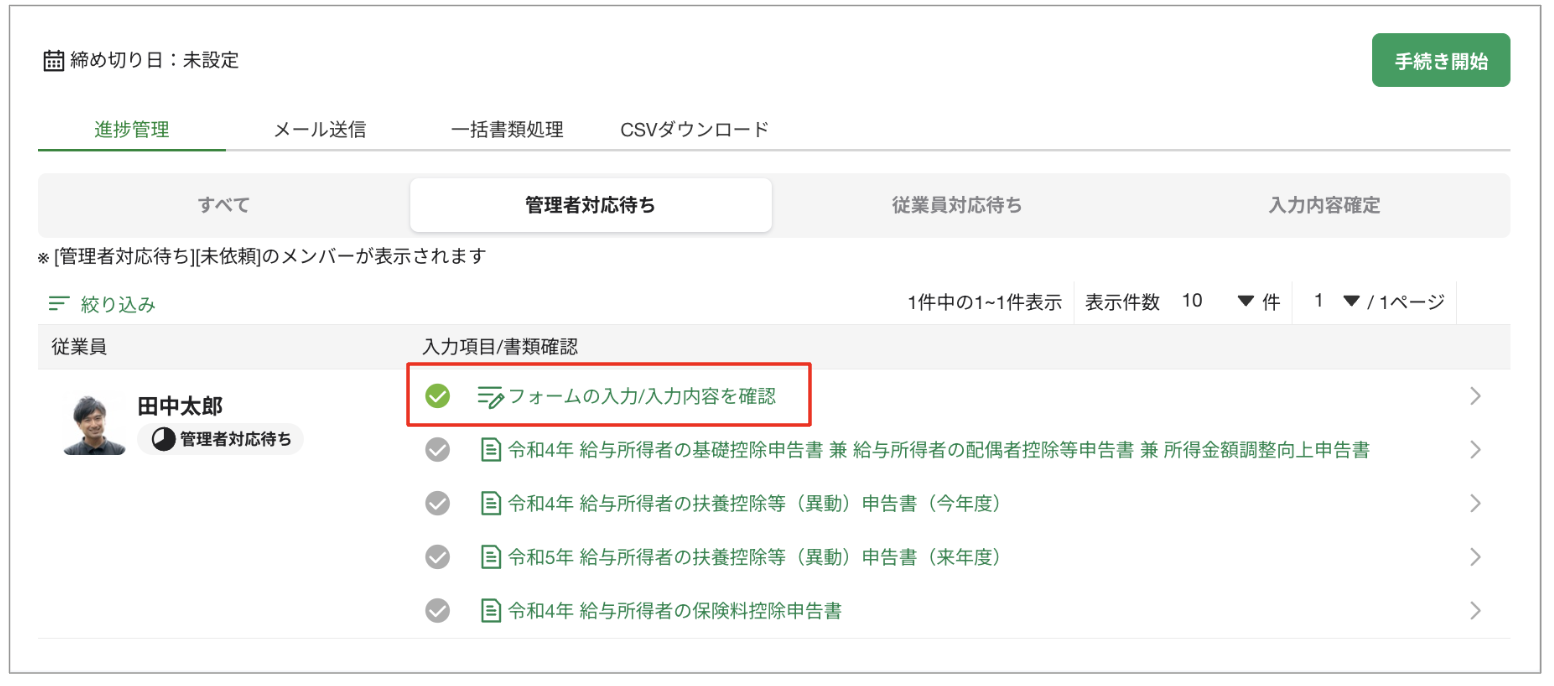Click the 締め切り日：未設定 text
The width and height of the screenshot is (1554, 686).
(x=154, y=61)
